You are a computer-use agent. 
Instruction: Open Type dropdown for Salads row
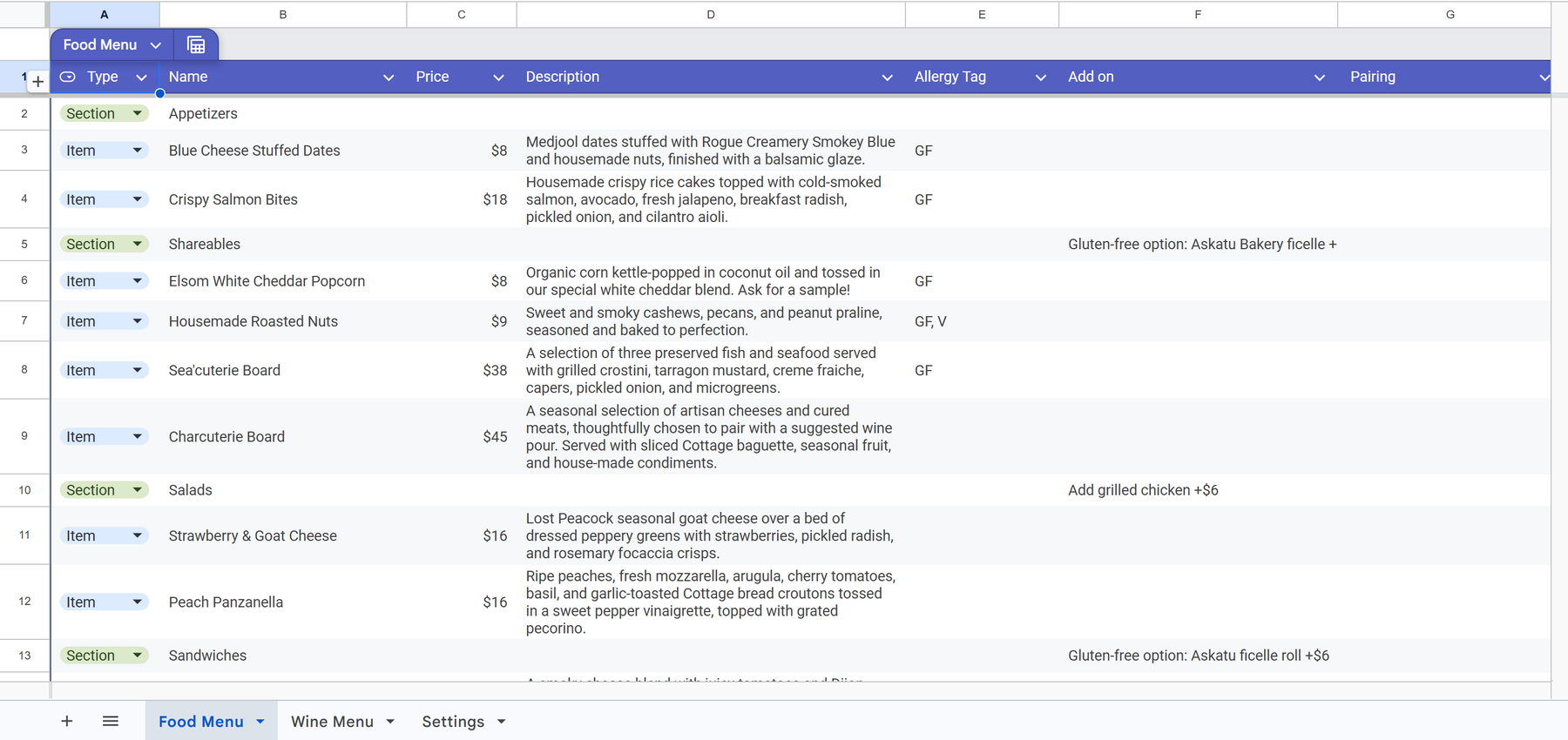[x=138, y=490]
